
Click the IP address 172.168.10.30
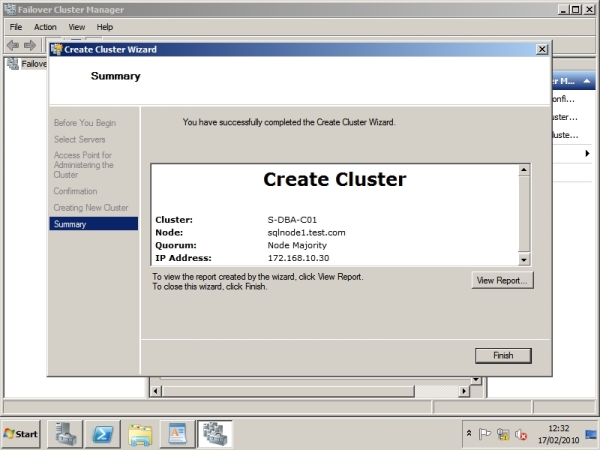[x=298, y=258]
